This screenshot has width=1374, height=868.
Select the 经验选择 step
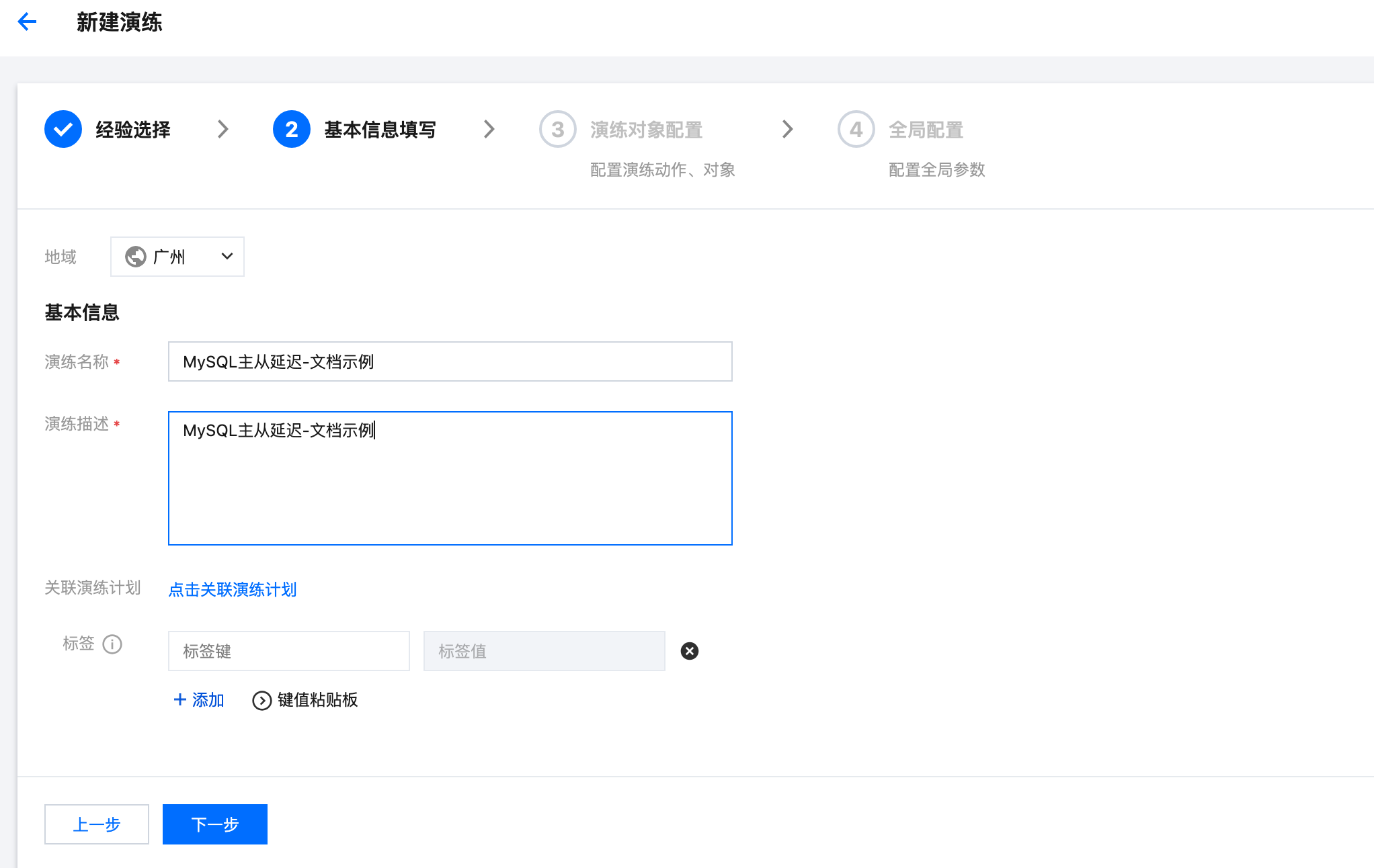point(133,130)
